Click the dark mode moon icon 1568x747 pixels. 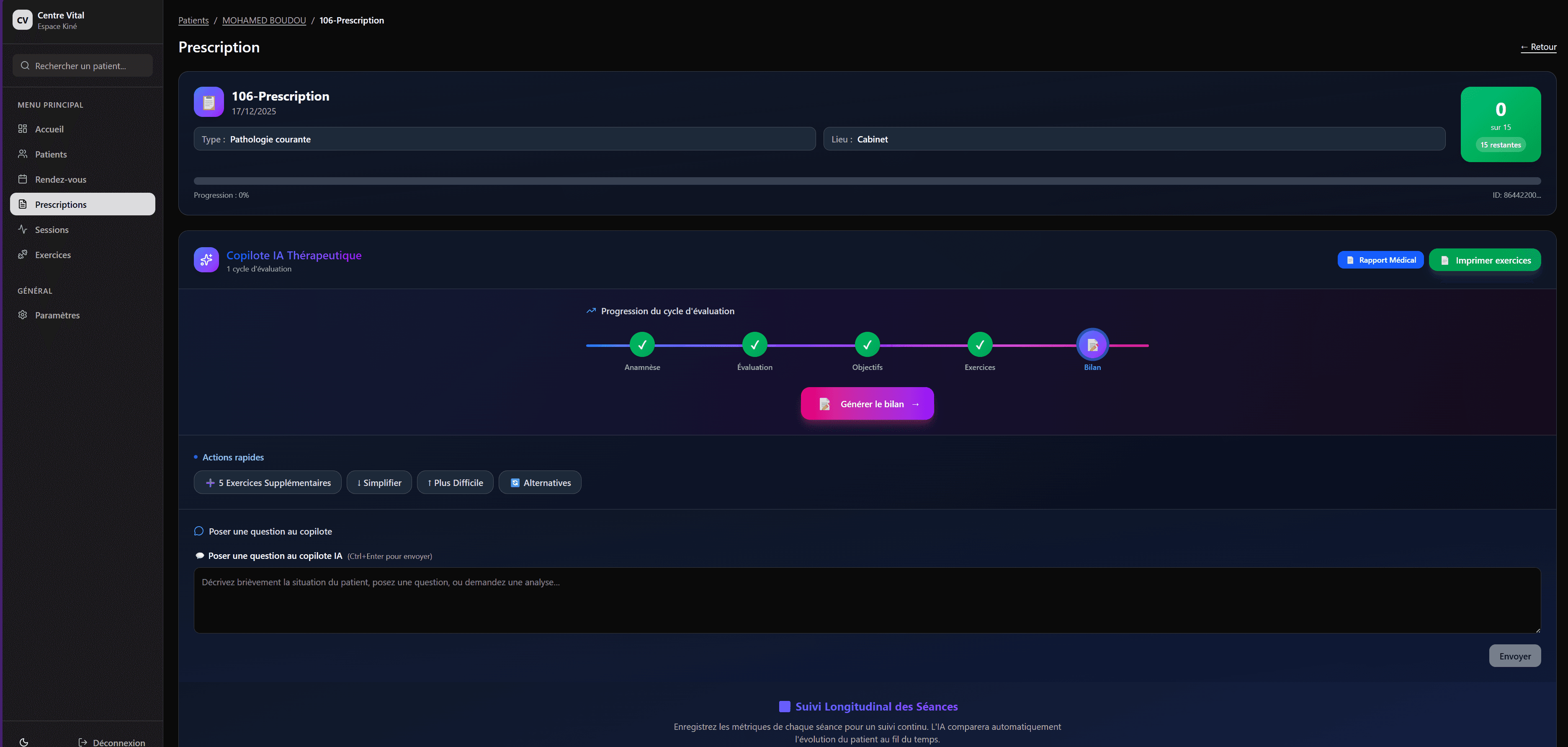pos(24,742)
